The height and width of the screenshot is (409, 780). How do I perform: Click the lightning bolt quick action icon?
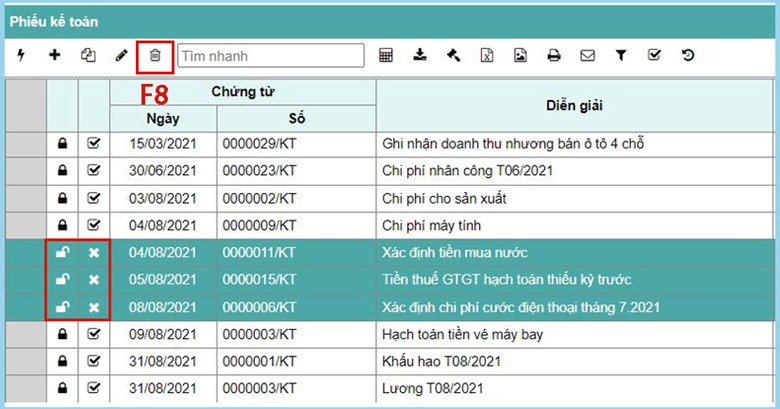pos(21,56)
